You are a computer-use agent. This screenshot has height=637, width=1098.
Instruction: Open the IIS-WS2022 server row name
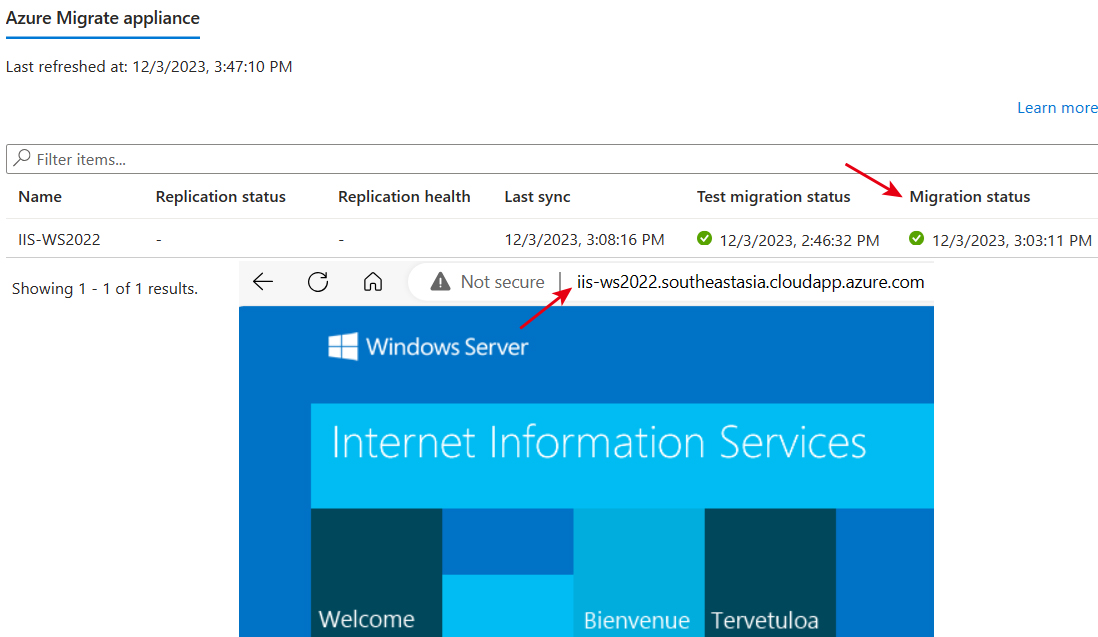click(x=59, y=239)
